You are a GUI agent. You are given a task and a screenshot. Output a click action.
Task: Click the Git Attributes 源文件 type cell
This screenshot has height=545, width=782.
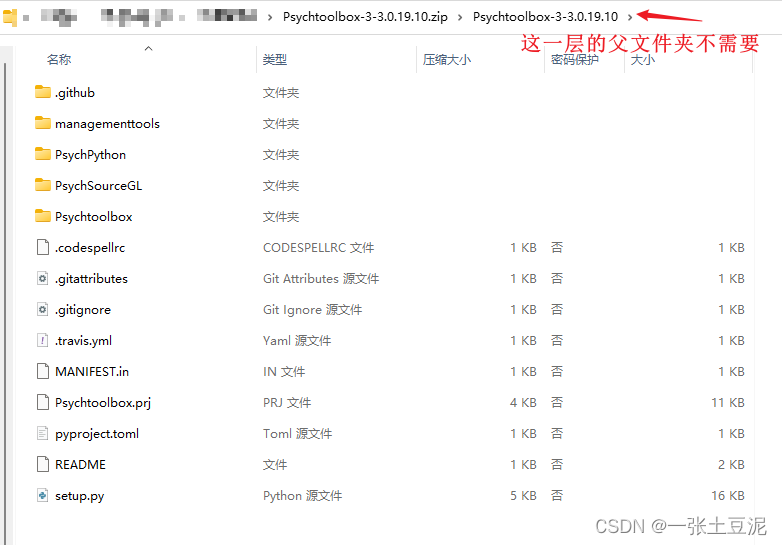[x=321, y=279]
